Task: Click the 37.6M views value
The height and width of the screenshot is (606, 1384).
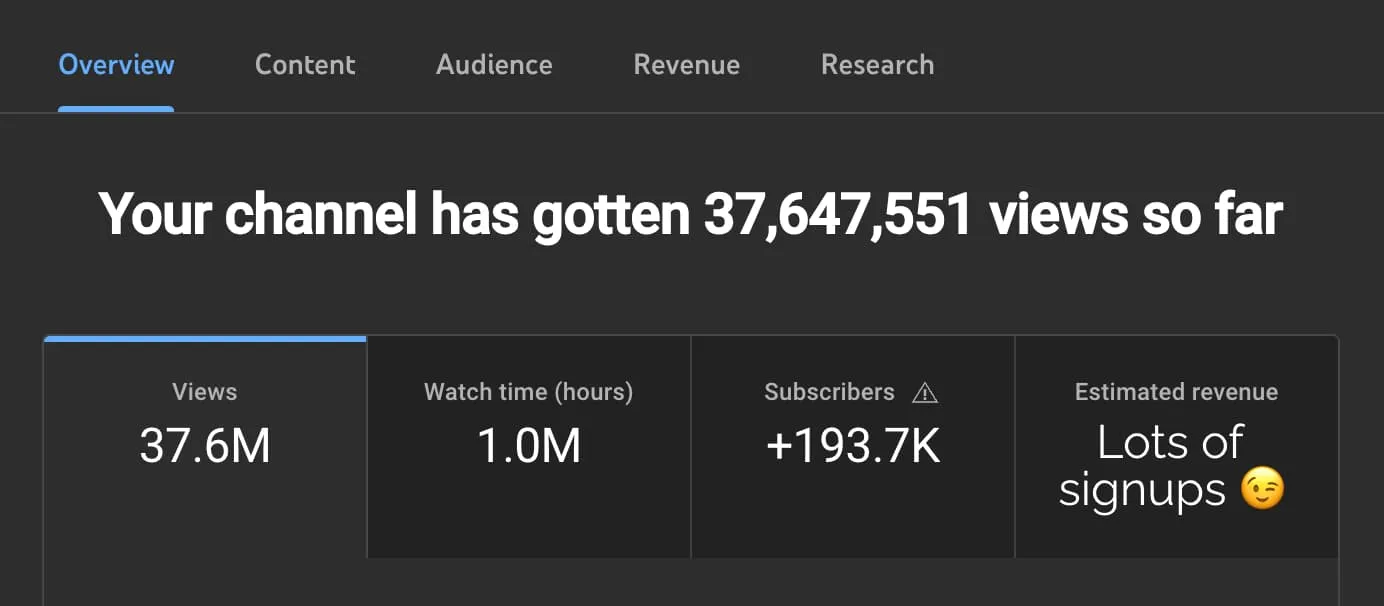Action: [x=205, y=446]
